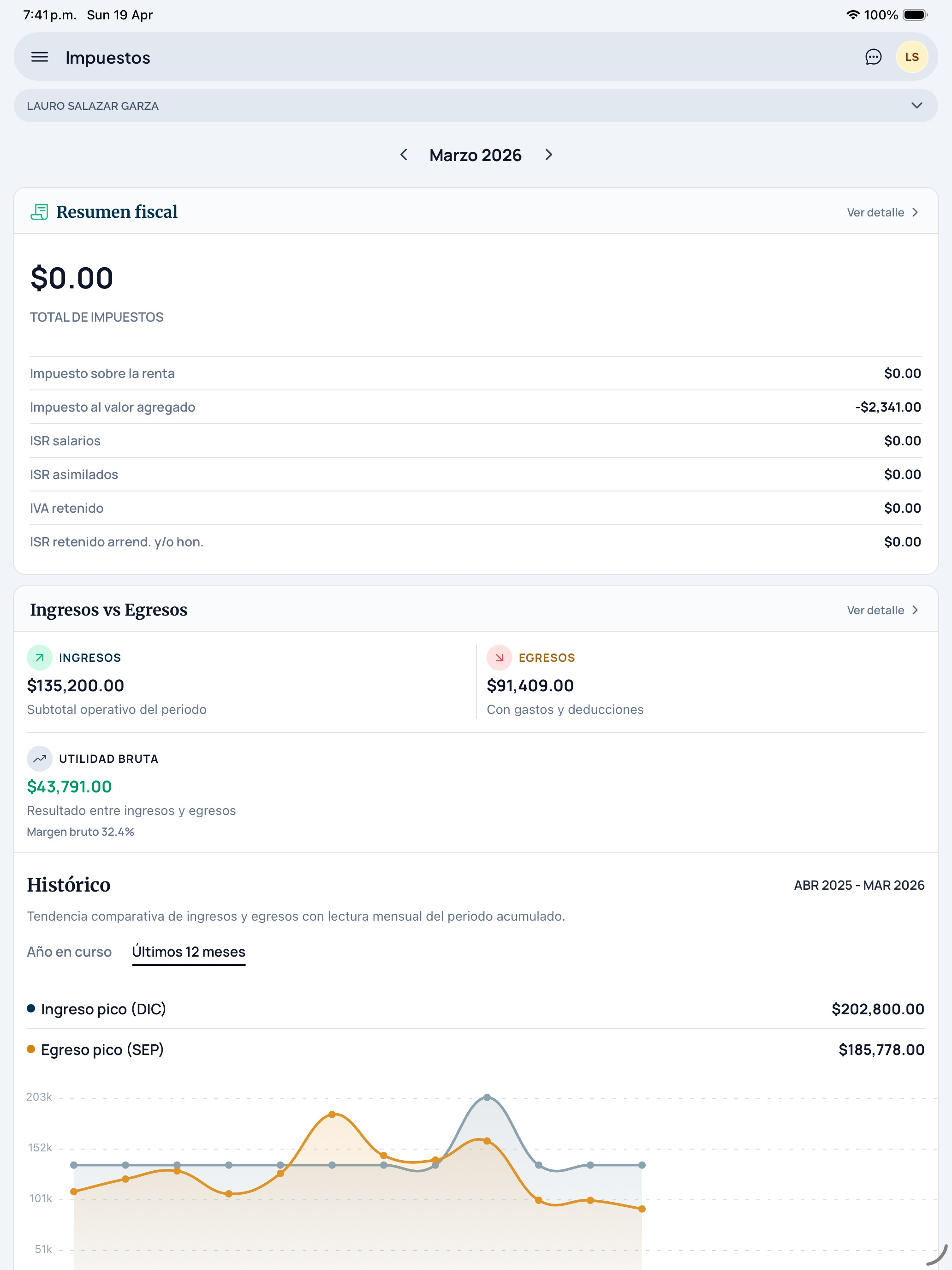Click the Resumen fiscal receipt icon
Screen dimensions: 952x1270
[39, 212]
